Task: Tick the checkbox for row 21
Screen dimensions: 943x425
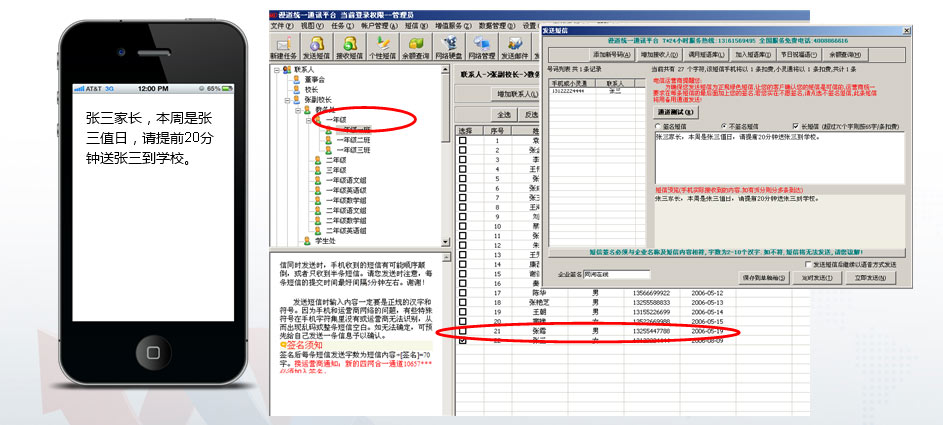Action: (x=462, y=330)
